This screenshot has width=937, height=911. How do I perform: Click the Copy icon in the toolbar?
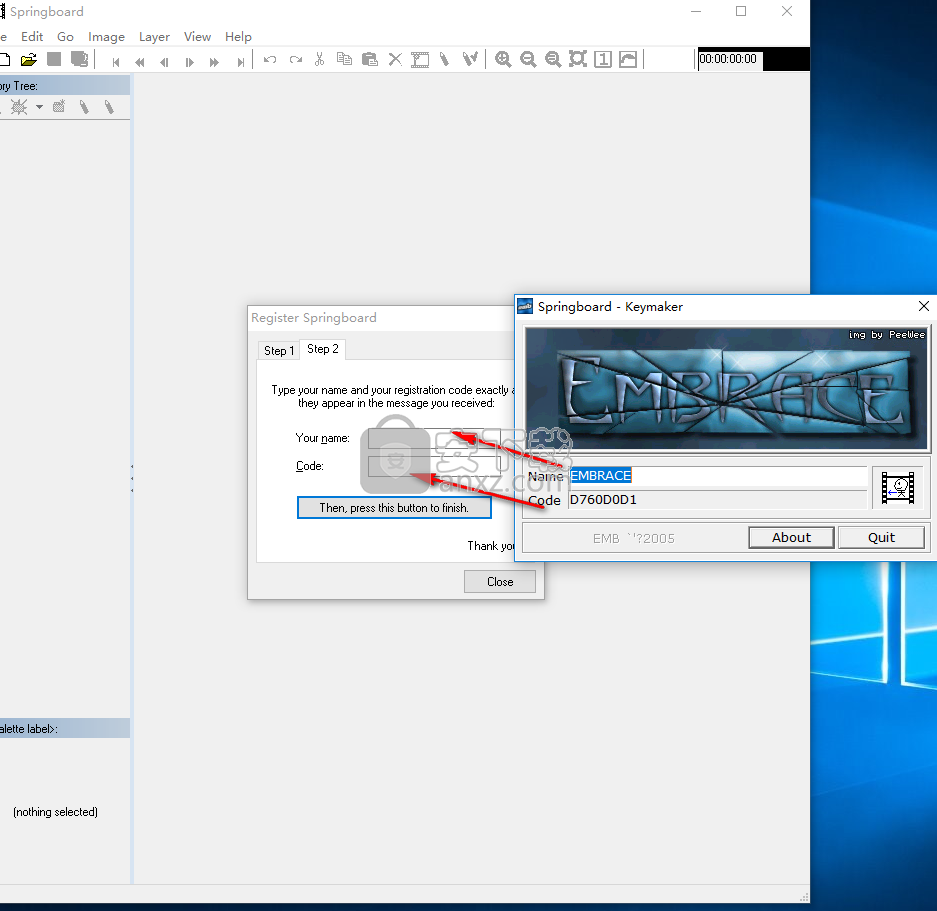[x=344, y=59]
